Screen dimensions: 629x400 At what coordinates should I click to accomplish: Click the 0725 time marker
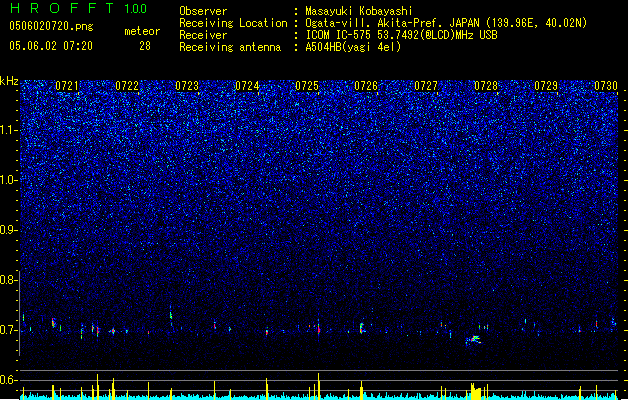[306, 86]
